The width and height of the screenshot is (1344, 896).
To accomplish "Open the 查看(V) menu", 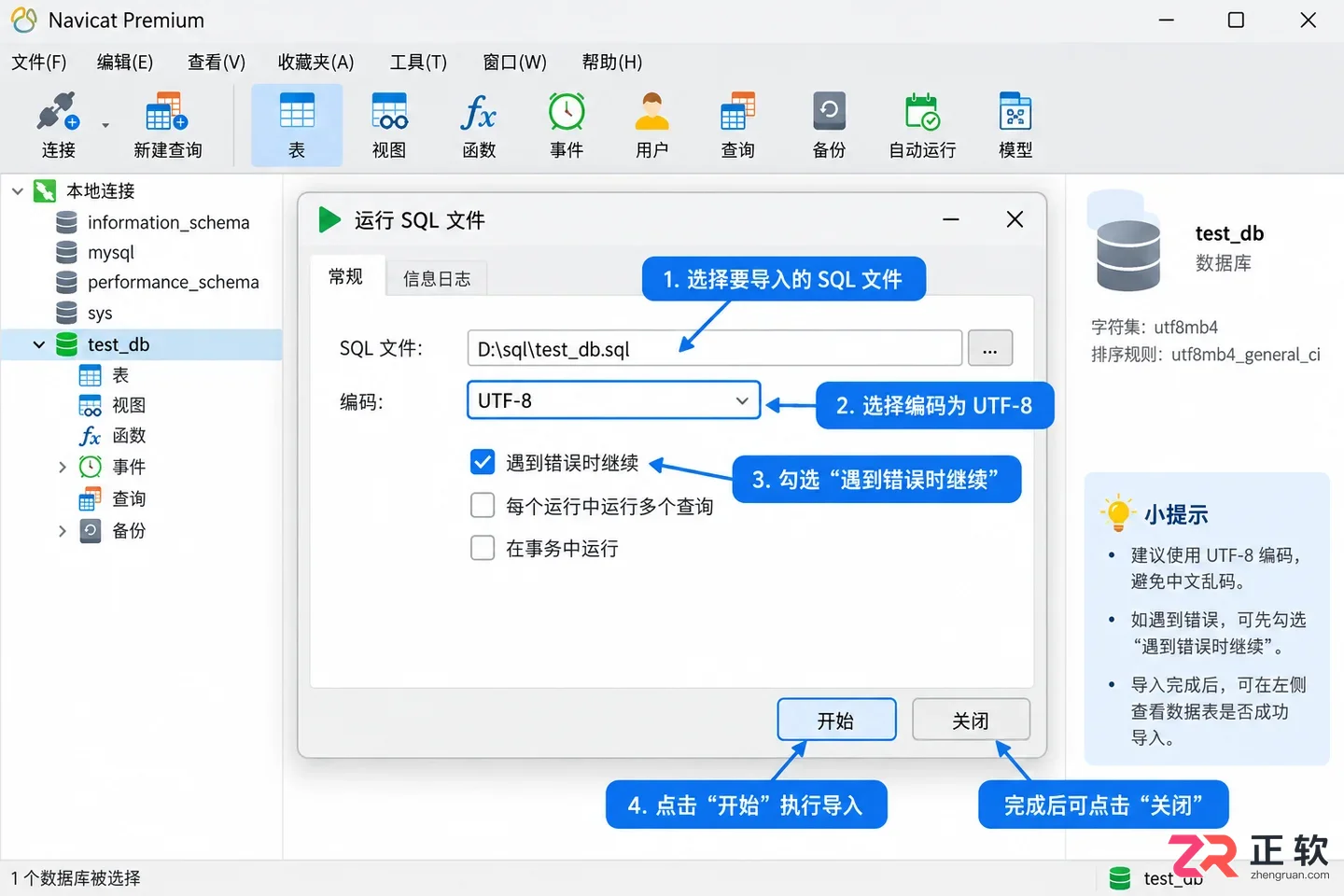I will 217,63.
